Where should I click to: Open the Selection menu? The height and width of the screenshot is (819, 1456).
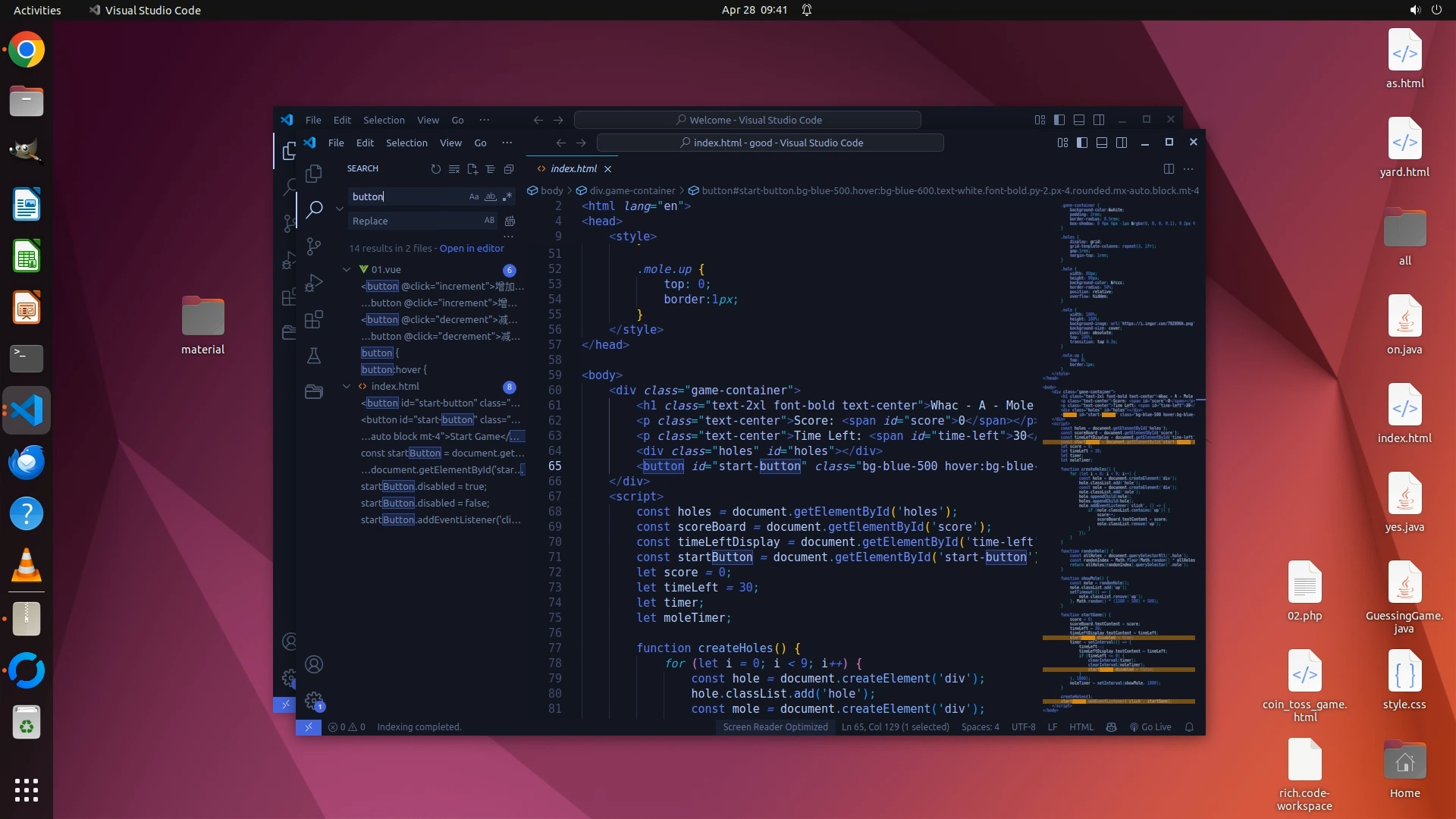coord(406,143)
